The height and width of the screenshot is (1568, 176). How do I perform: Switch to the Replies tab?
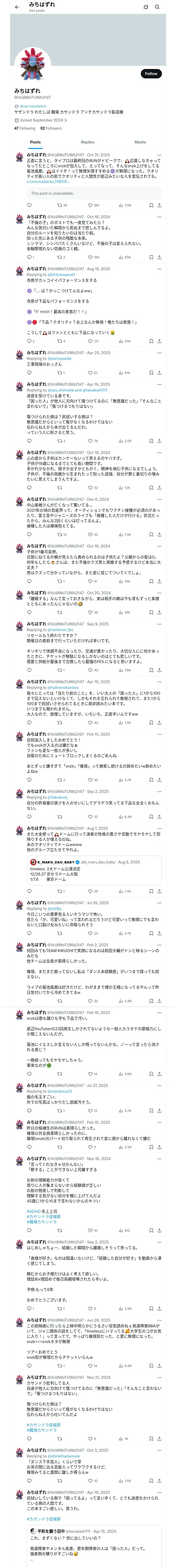(x=87, y=142)
